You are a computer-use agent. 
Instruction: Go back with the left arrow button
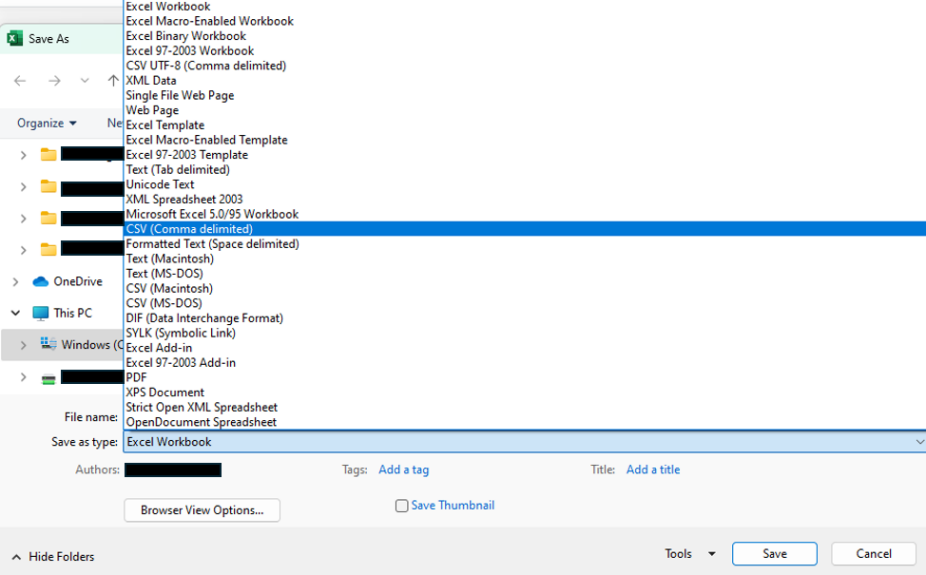[20, 81]
